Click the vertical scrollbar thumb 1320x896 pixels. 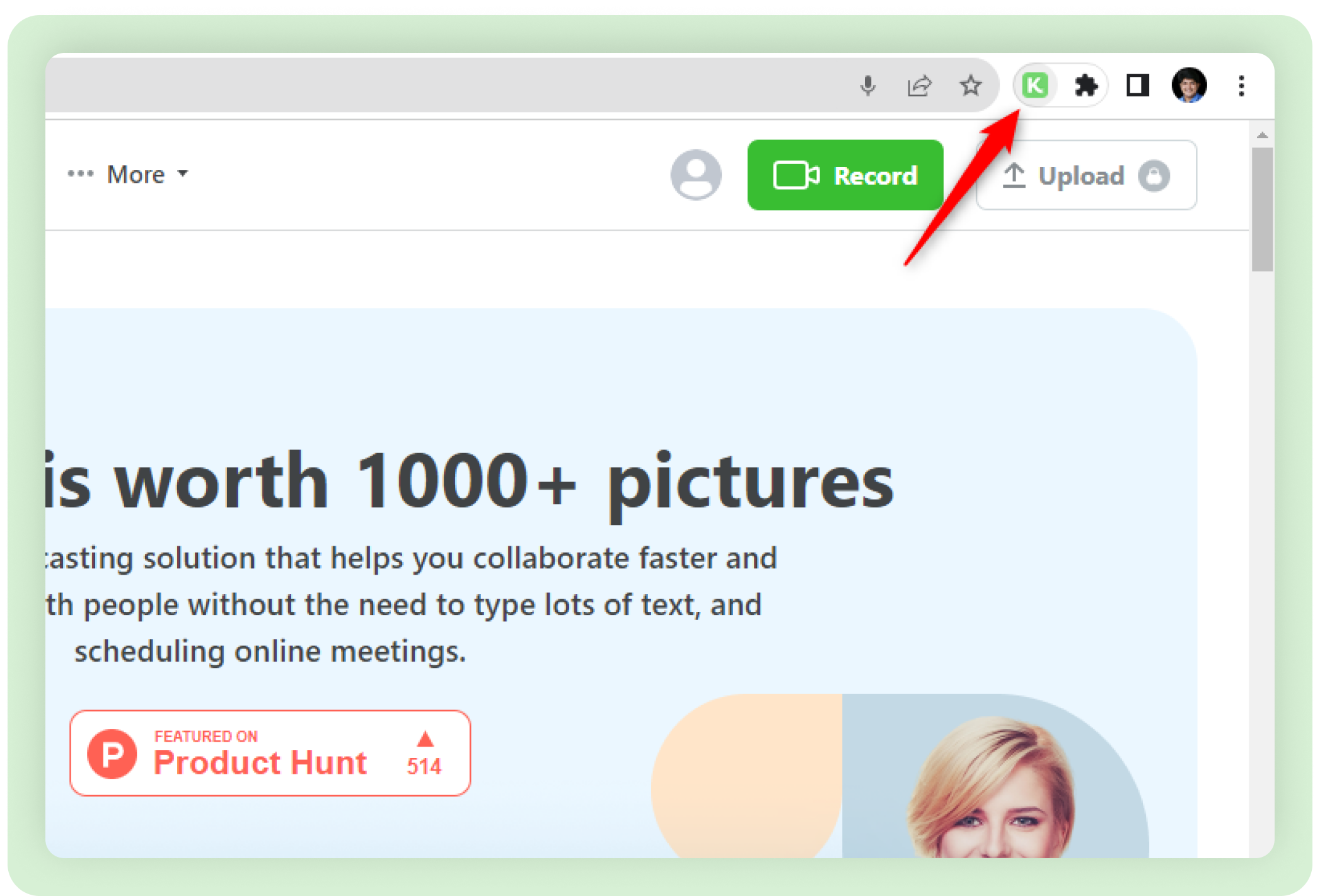[x=1262, y=209]
